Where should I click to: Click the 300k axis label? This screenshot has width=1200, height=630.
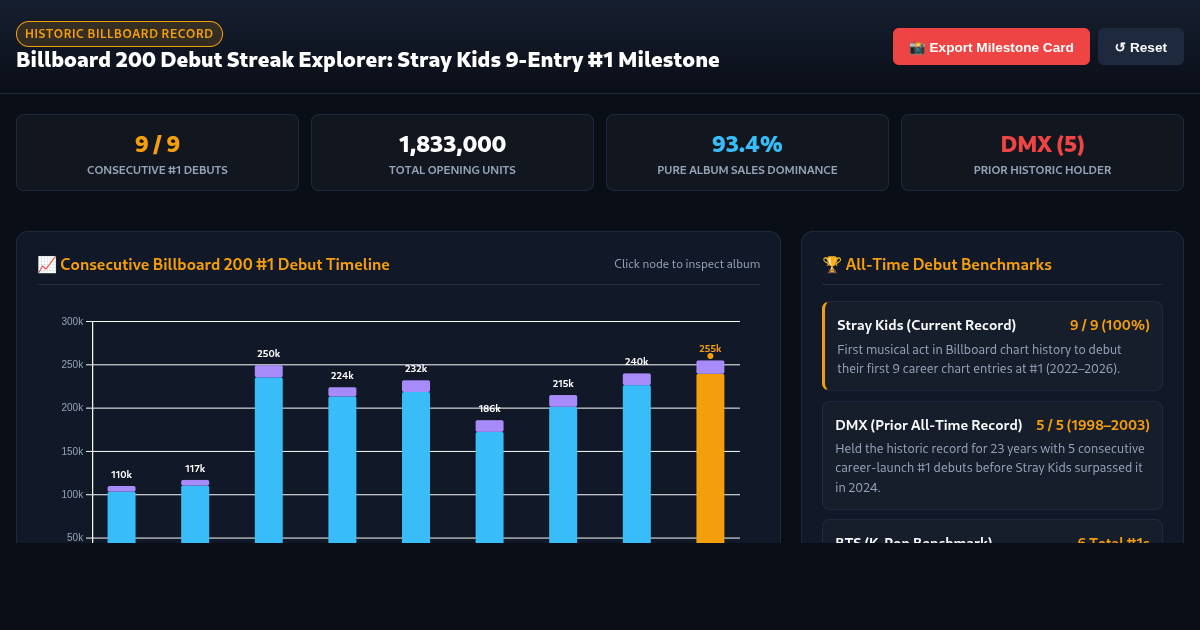click(x=72, y=321)
